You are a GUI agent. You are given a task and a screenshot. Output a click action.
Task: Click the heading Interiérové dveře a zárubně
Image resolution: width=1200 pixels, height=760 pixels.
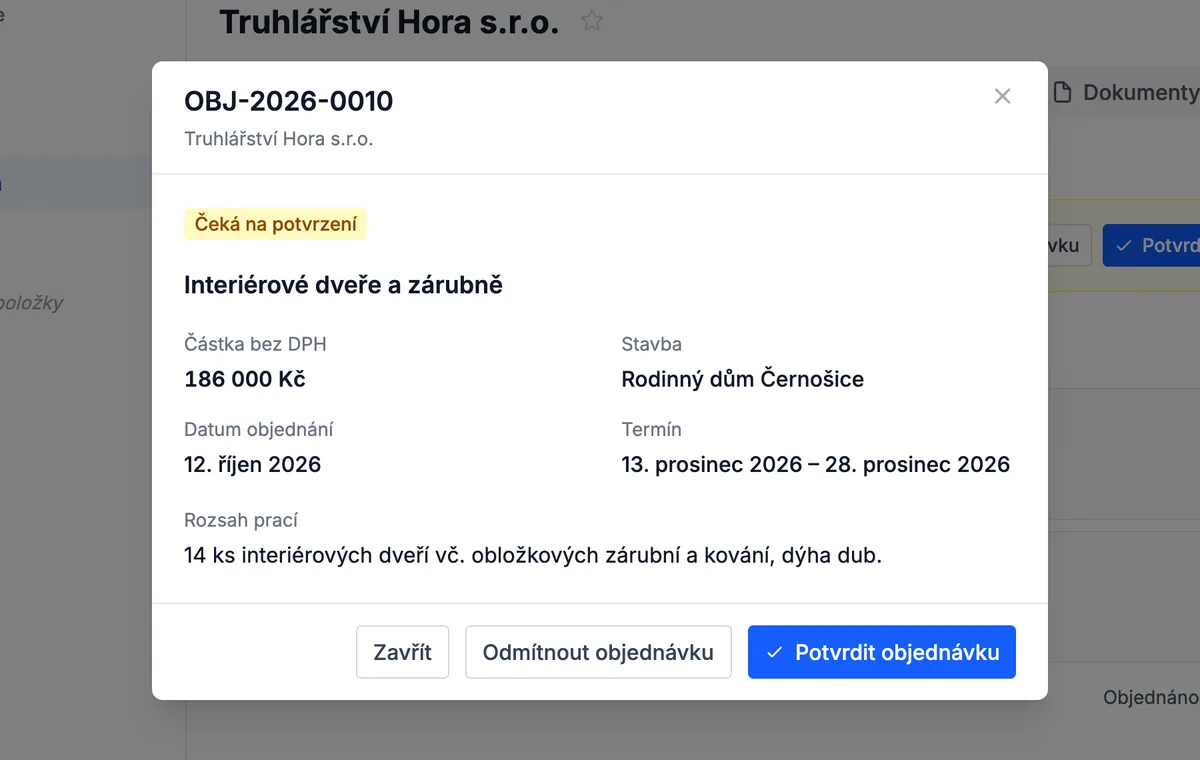click(343, 285)
